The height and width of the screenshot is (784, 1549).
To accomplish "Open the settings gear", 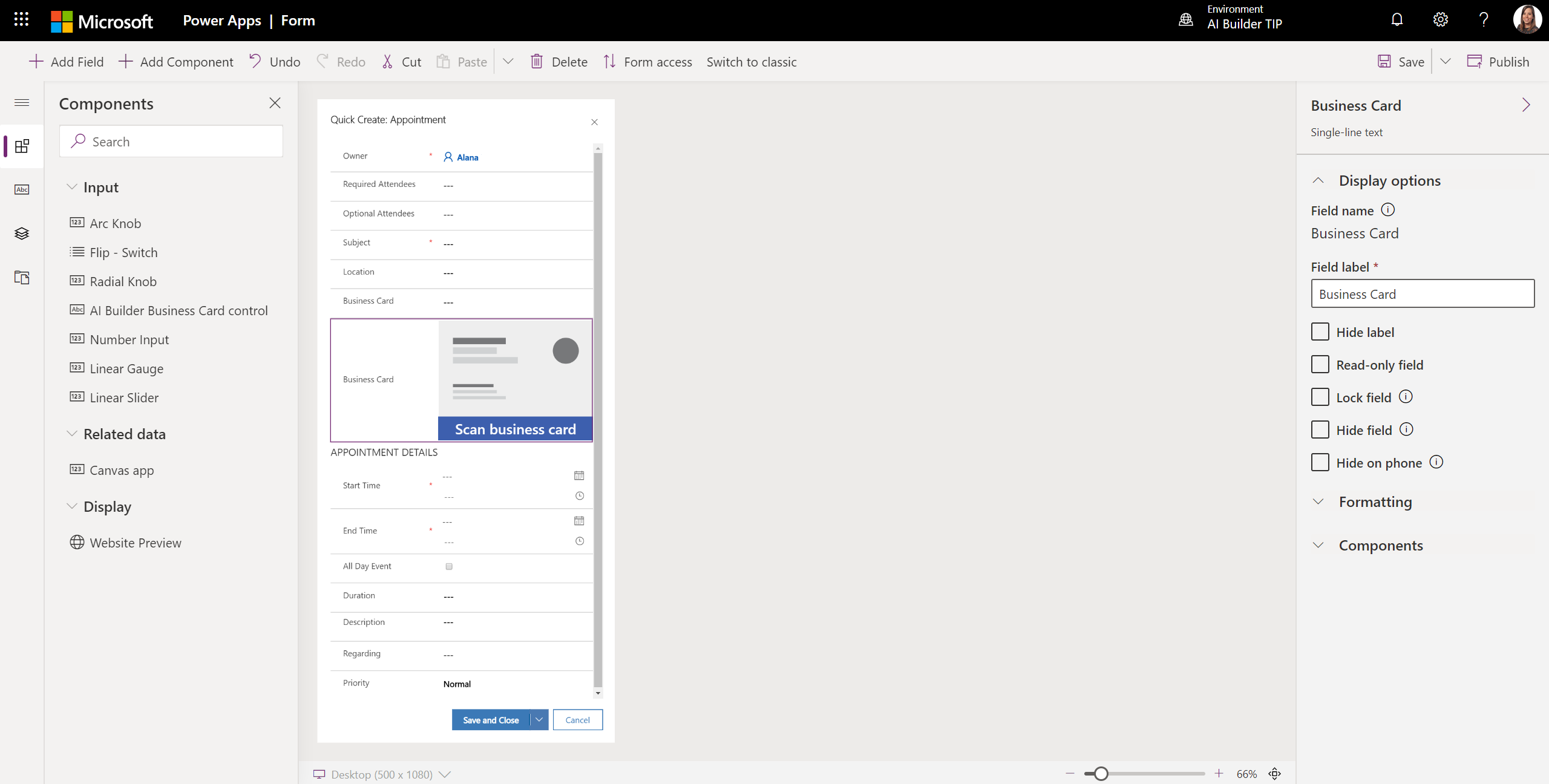I will click(1440, 20).
